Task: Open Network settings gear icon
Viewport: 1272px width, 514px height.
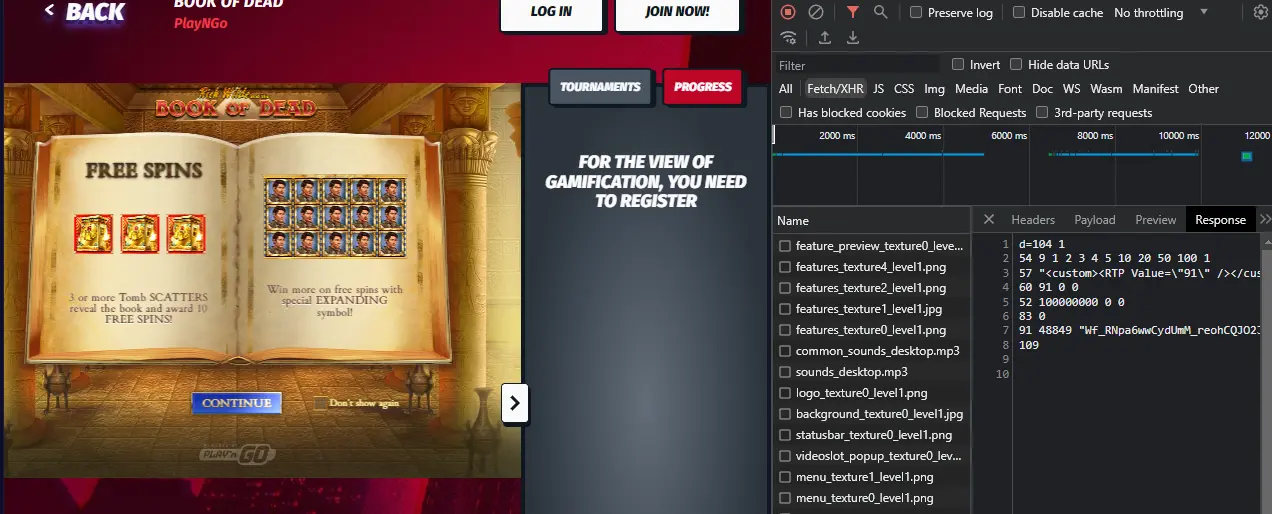Action: click(1261, 12)
